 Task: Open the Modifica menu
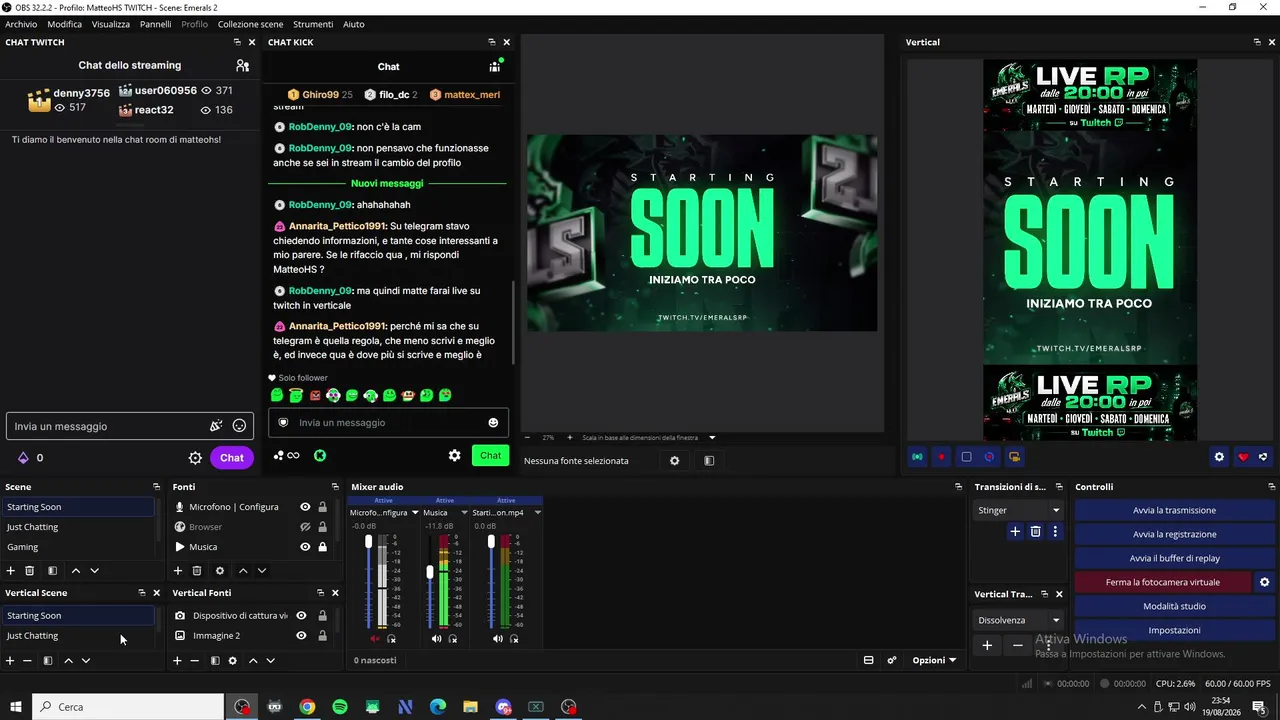click(65, 24)
